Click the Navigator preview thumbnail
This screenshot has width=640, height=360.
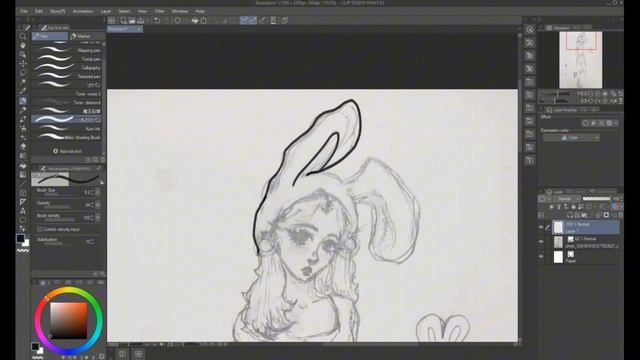click(580, 60)
